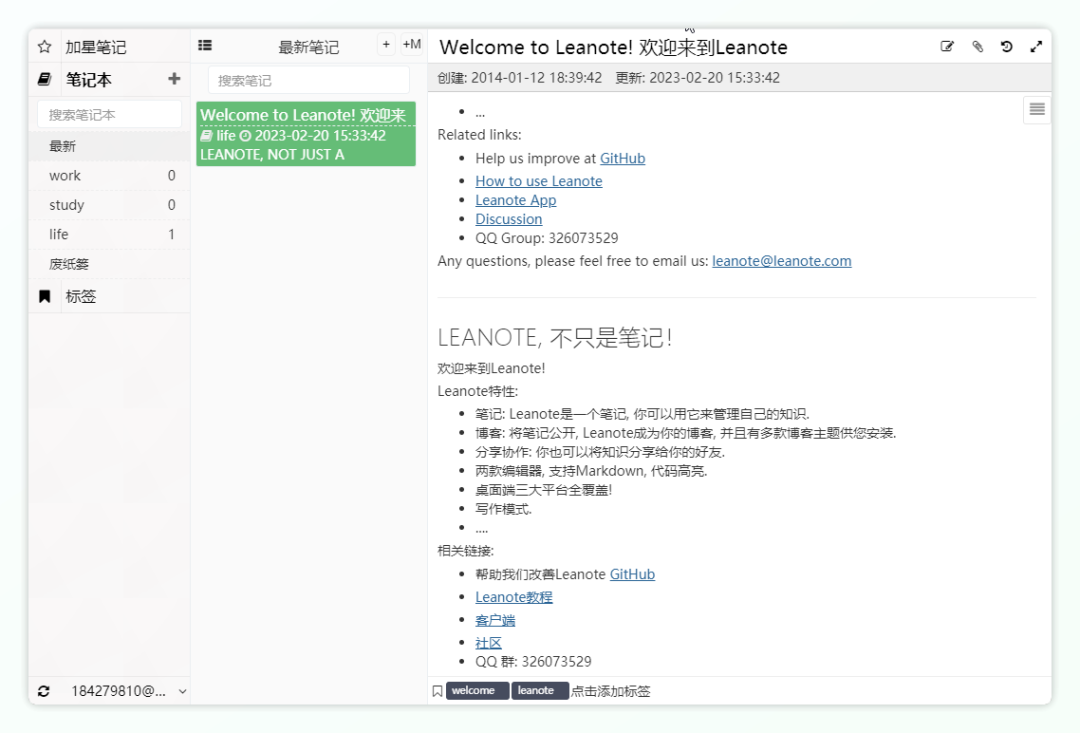Click the welcome tag chip

pyautogui.click(x=477, y=691)
